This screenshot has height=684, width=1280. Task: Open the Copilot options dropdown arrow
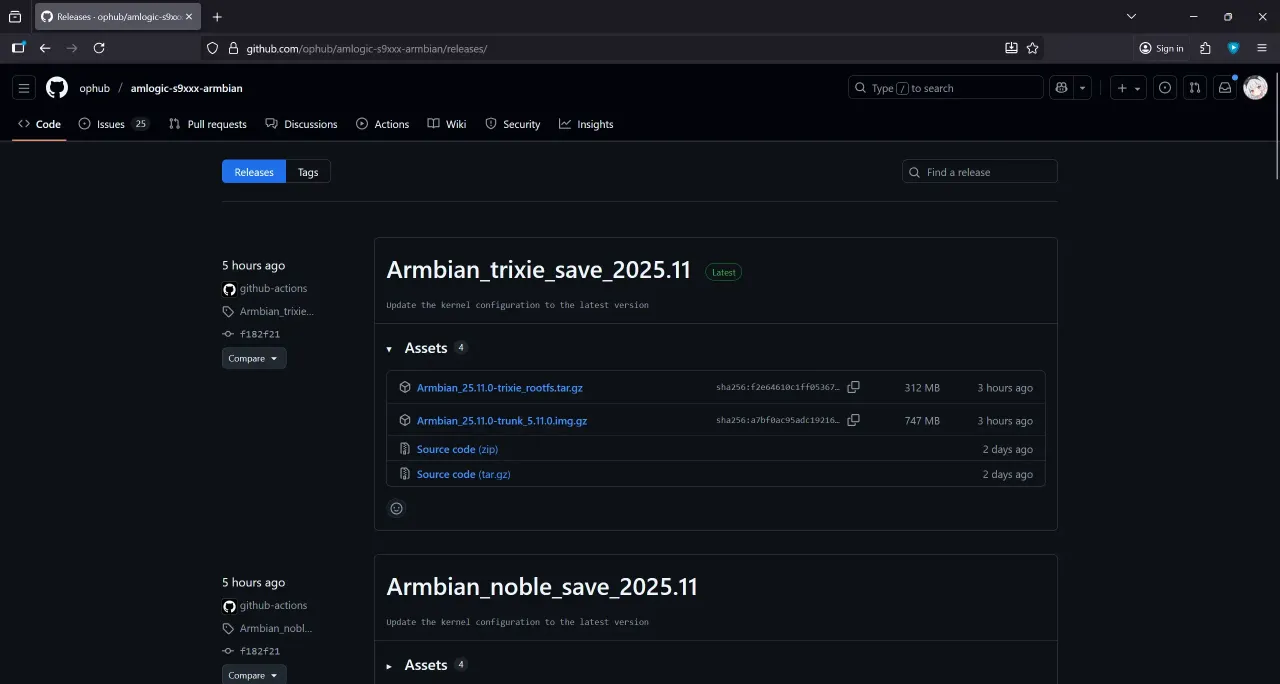pos(1083,88)
